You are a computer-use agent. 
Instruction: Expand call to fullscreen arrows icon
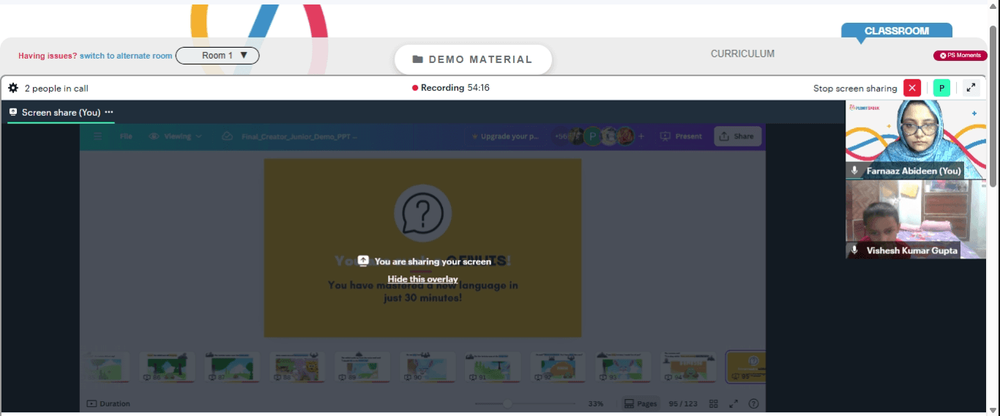(x=971, y=88)
